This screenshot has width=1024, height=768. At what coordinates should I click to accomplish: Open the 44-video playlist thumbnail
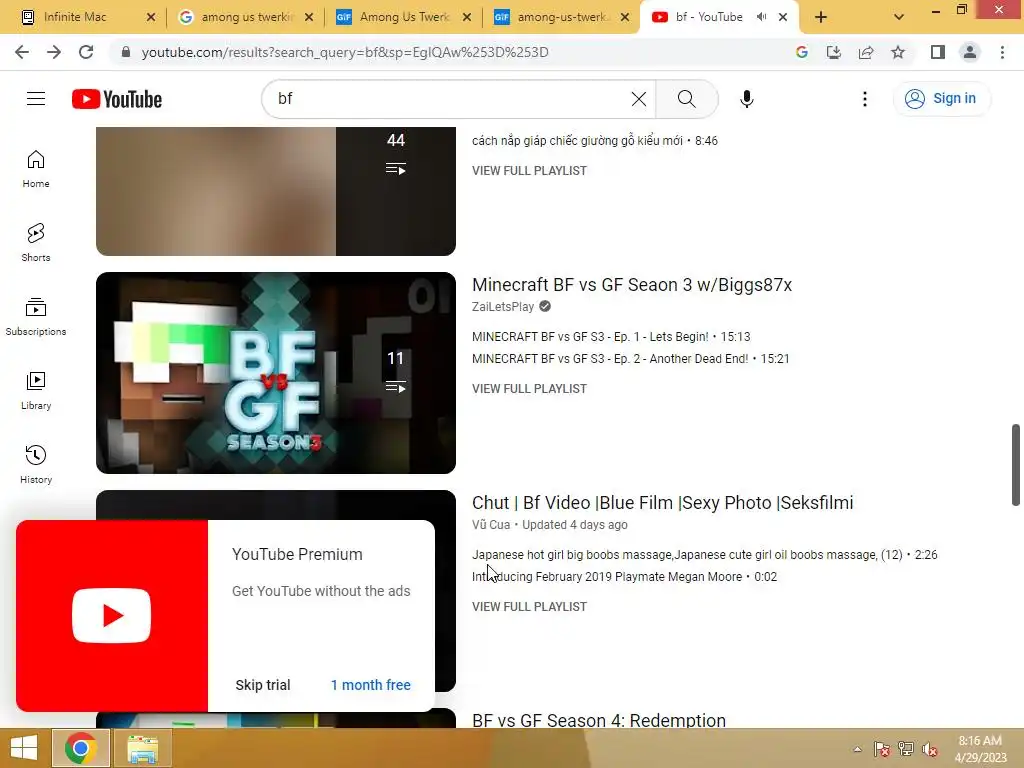pyautogui.click(x=276, y=191)
